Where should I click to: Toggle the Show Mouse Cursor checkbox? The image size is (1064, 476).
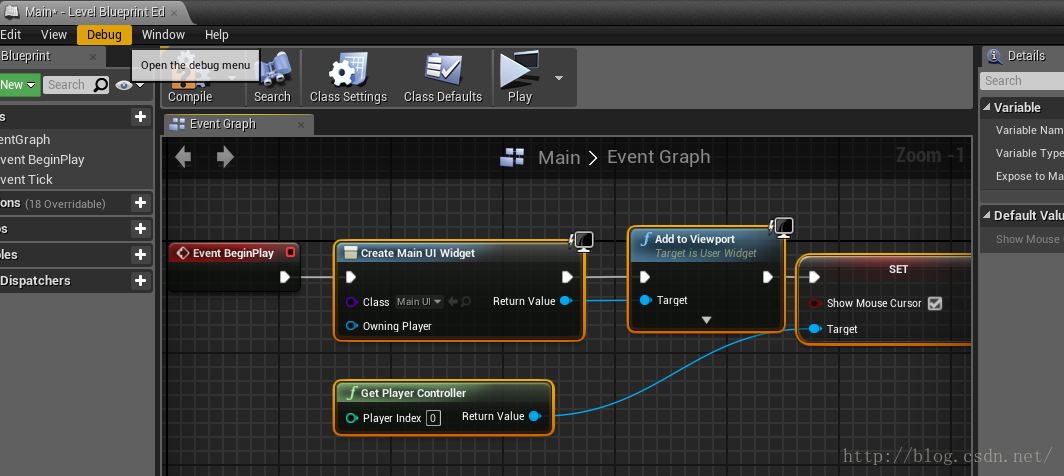click(935, 304)
